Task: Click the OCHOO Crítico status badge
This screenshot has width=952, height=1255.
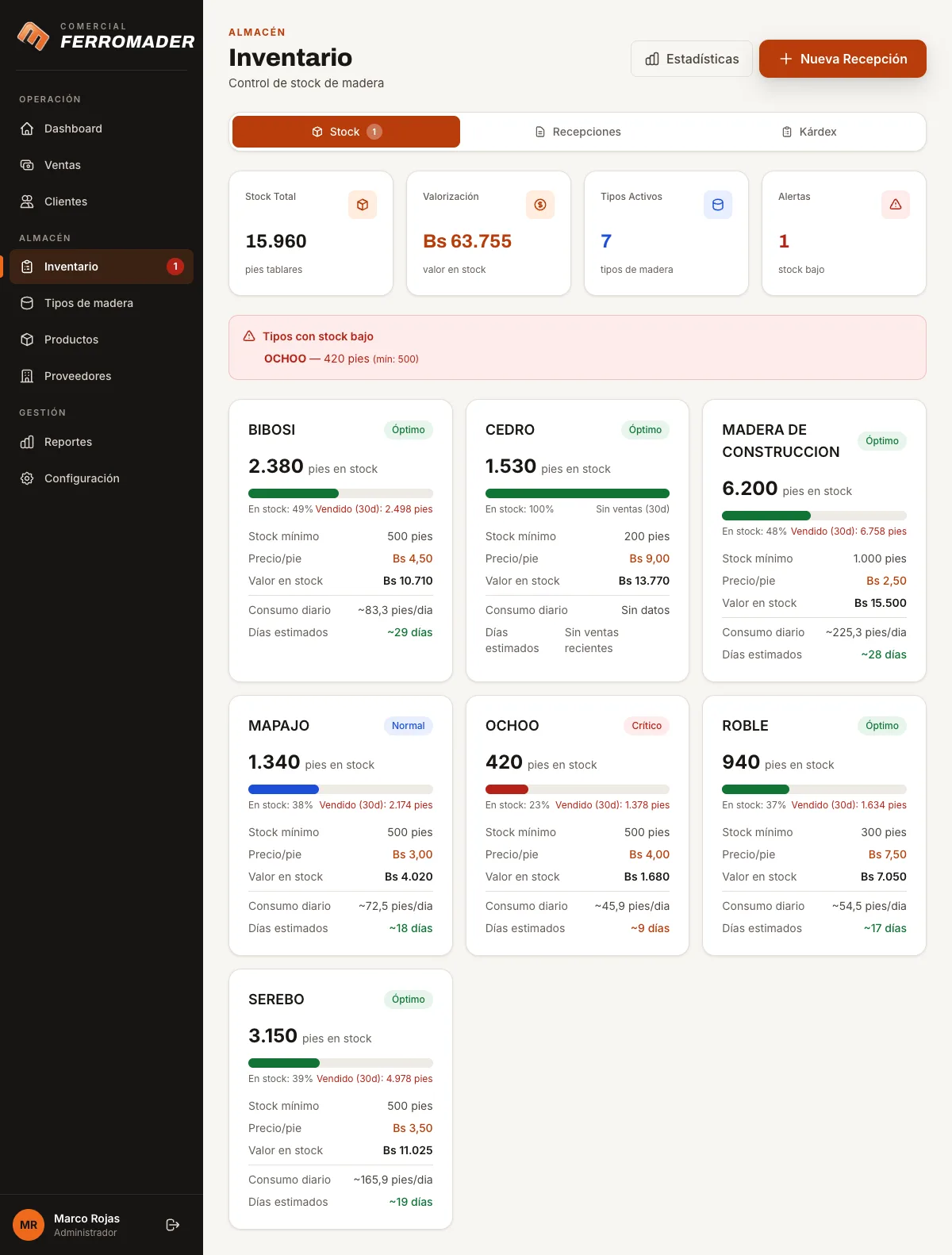Action: click(647, 726)
